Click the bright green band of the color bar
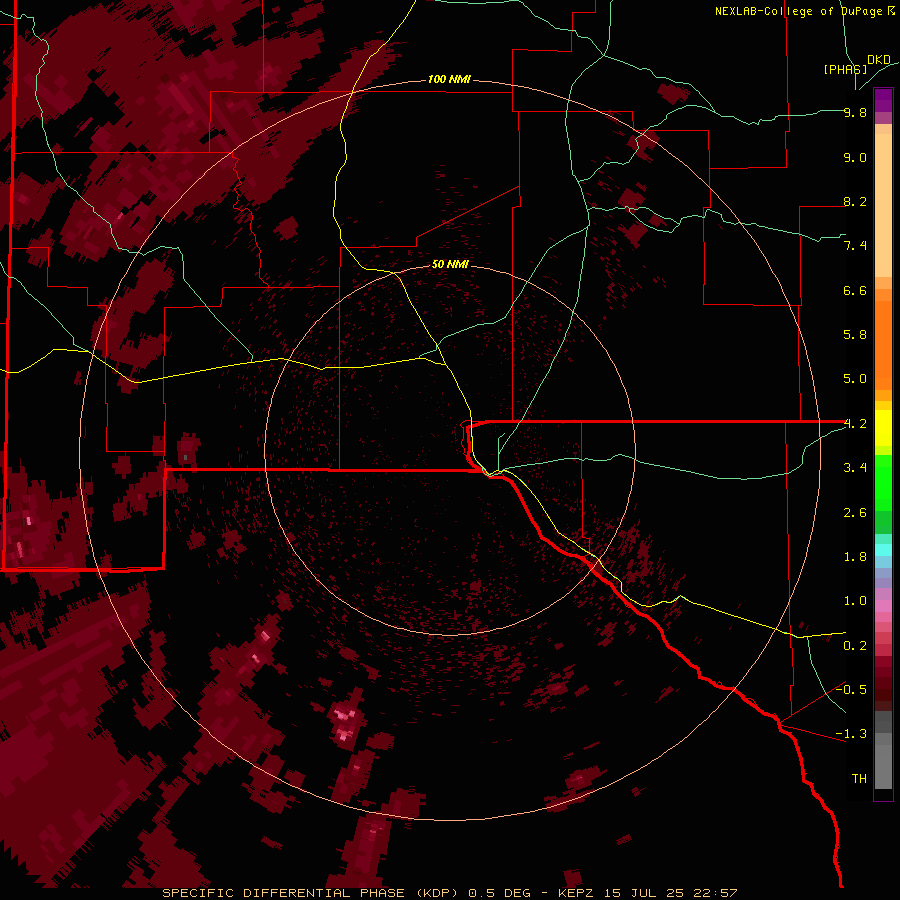 click(x=883, y=482)
